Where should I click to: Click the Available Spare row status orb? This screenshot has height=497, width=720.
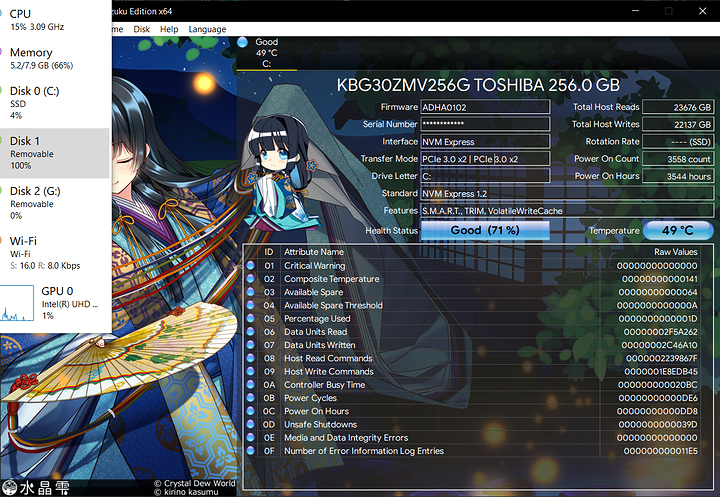click(x=250, y=292)
